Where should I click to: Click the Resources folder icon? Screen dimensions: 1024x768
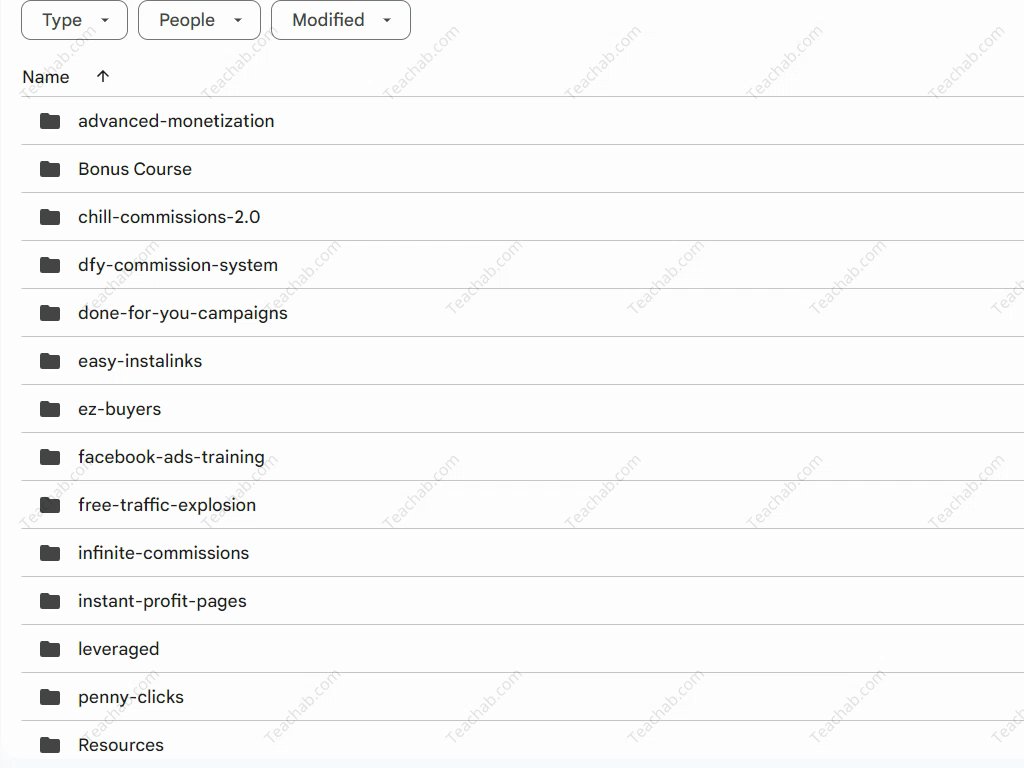coord(50,745)
